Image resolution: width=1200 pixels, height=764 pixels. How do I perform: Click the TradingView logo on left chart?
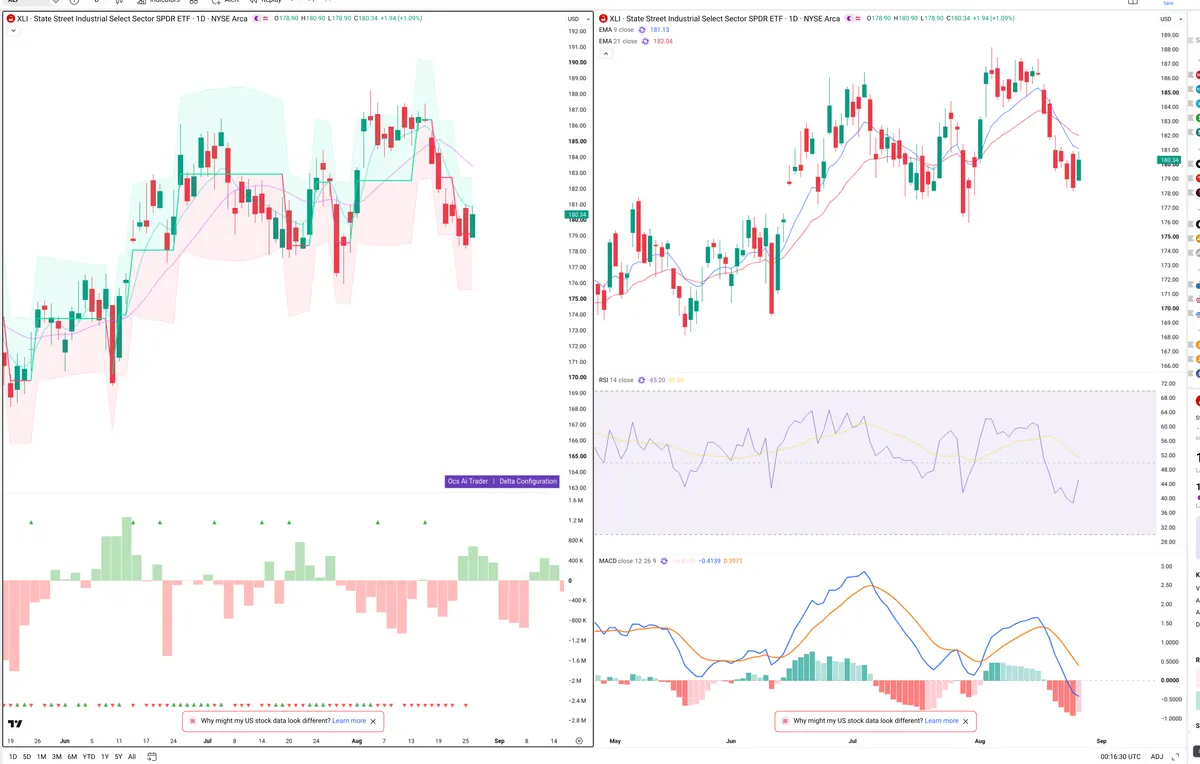(x=15, y=724)
